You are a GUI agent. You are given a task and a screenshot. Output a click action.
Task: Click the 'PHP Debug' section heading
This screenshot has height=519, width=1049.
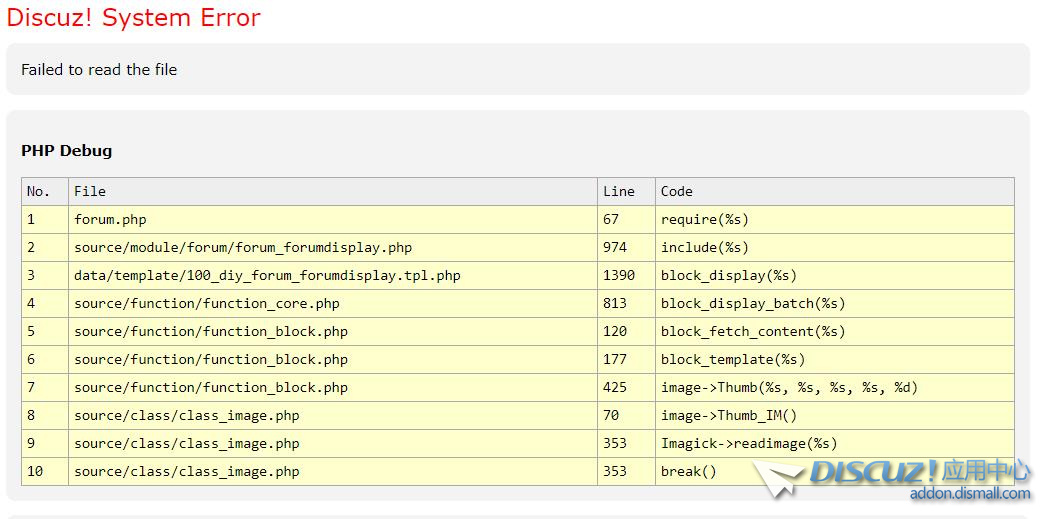(67, 150)
